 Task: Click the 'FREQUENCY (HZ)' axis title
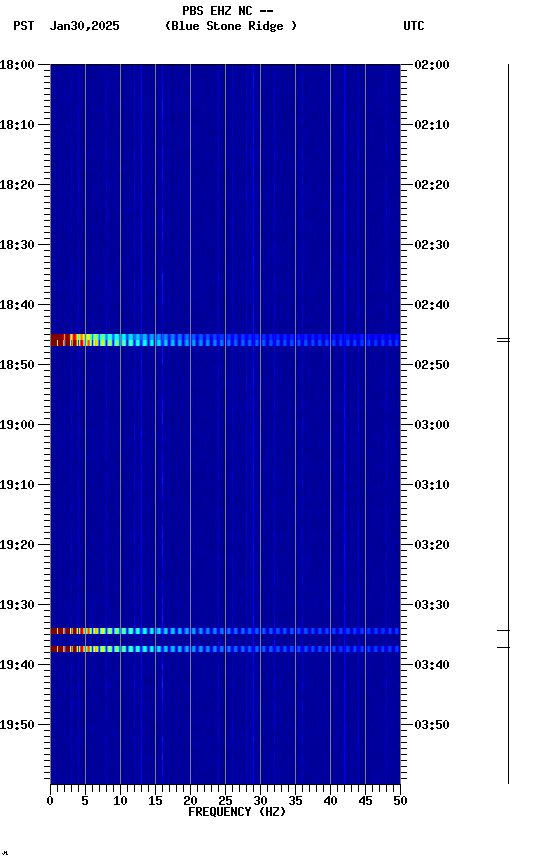[x=237, y=813]
